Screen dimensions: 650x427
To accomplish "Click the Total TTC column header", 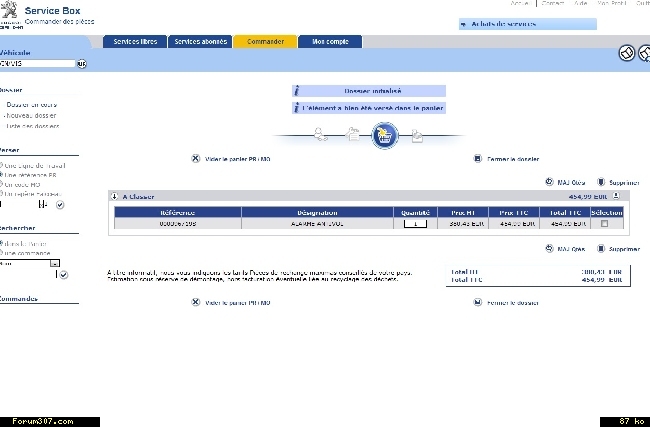I will (565, 212).
